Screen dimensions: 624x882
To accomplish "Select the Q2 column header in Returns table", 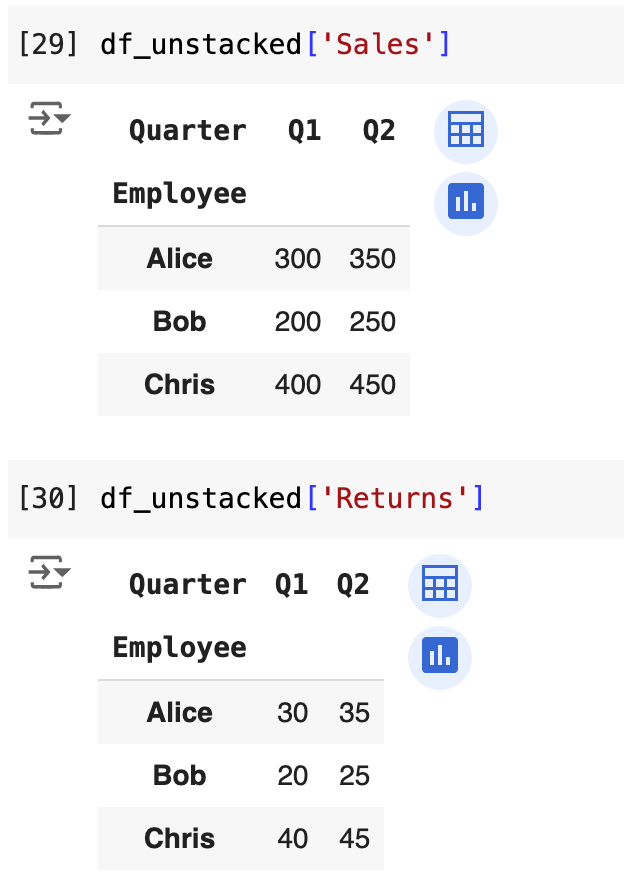I will click(x=353, y=585).
